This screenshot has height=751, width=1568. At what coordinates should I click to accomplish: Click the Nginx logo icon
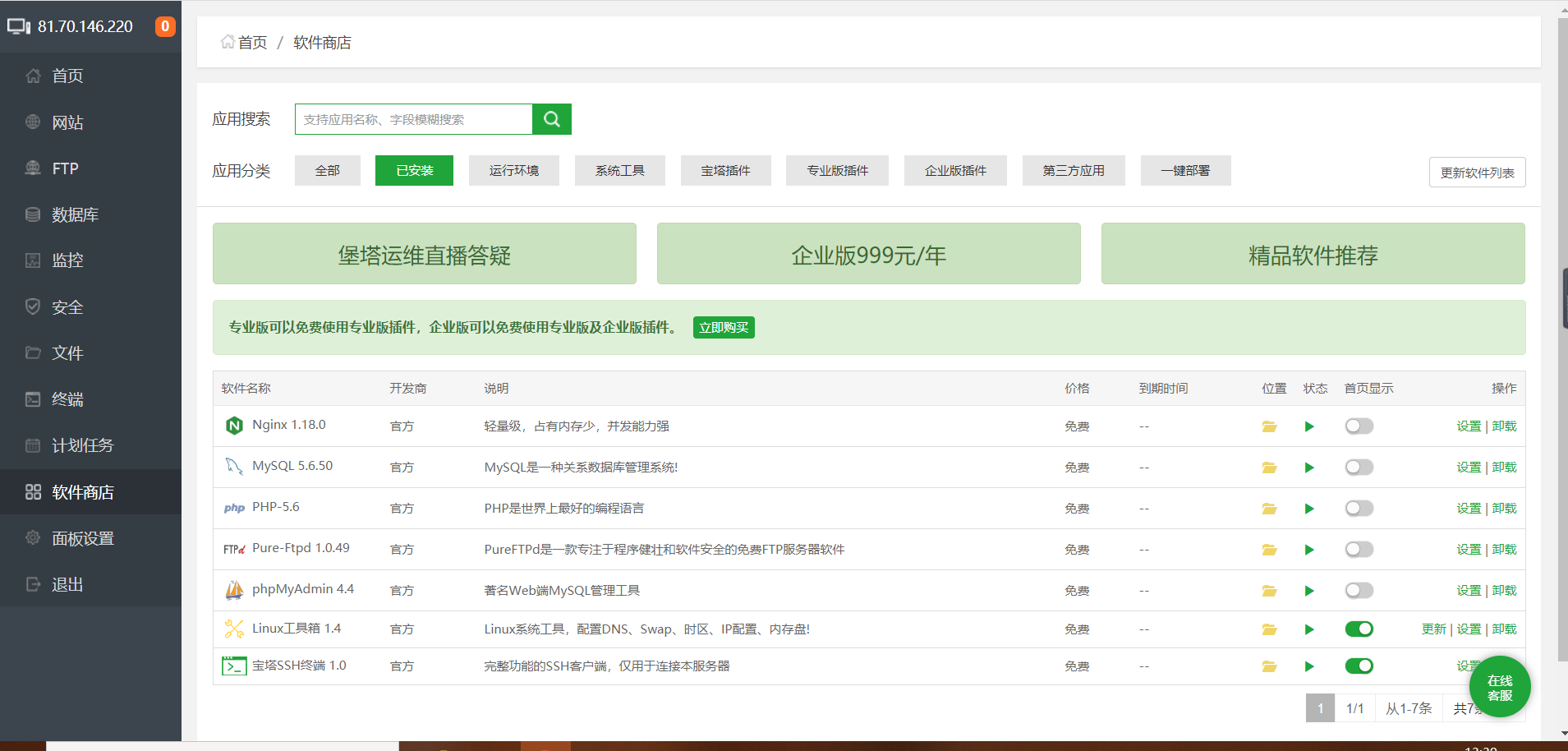[x=234, y=426]
